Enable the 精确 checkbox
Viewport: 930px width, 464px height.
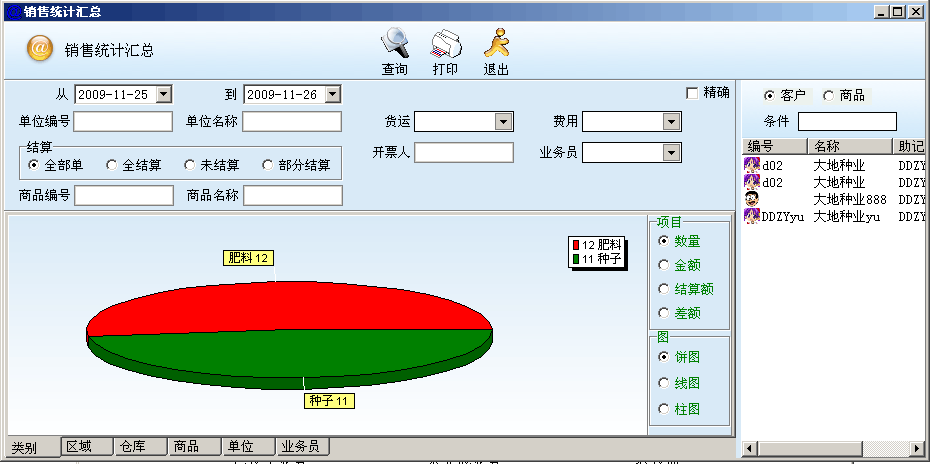click(692, 93)
